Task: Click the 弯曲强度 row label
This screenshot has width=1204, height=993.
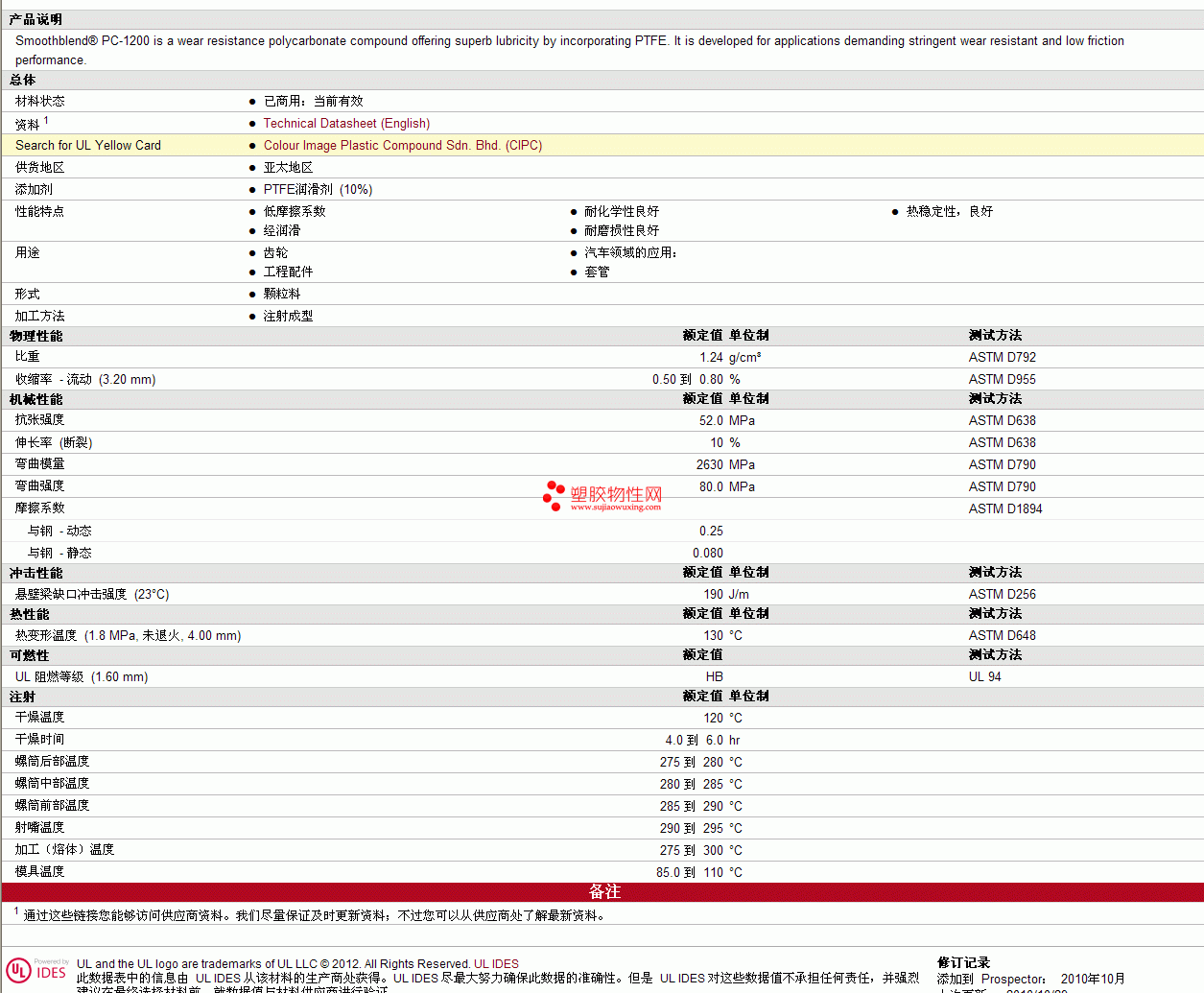Action: [40, 485]
